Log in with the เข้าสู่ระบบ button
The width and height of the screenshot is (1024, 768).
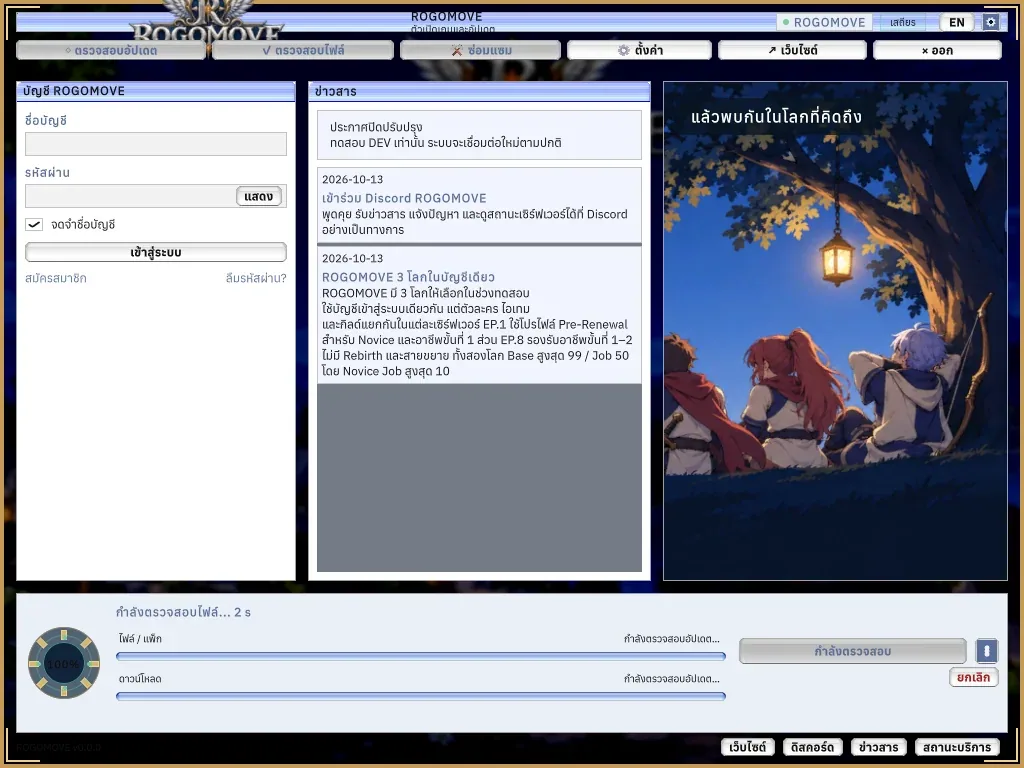click(x=155, y=252)
